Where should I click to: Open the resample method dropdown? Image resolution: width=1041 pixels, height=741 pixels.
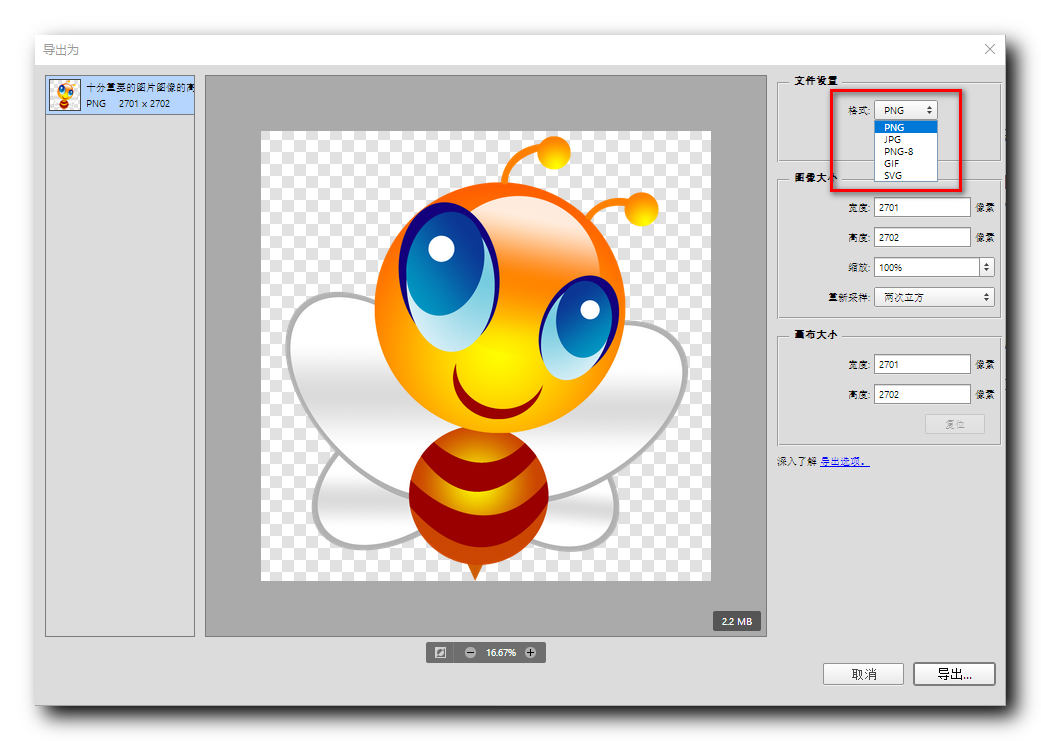[x=934, y=297]
